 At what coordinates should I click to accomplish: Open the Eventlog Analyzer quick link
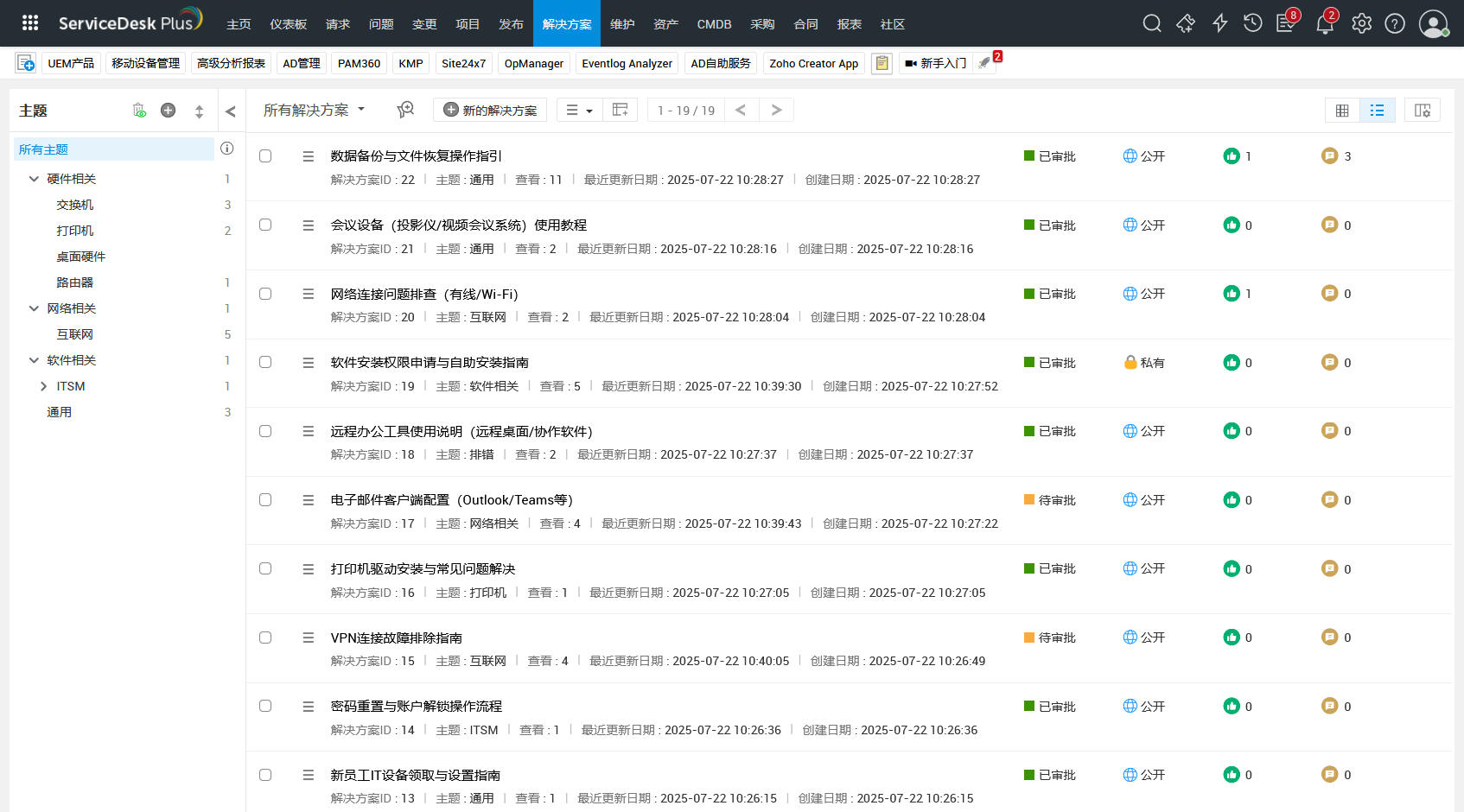tap(627, 63)
